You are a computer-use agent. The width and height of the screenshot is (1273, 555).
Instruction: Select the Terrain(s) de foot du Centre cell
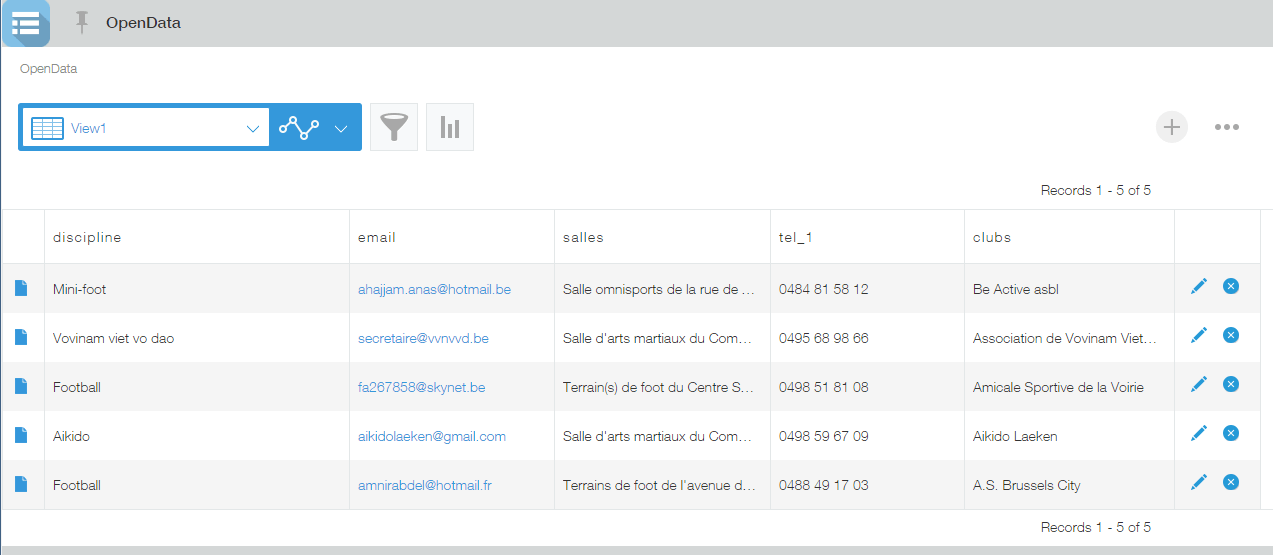[662, 387]
